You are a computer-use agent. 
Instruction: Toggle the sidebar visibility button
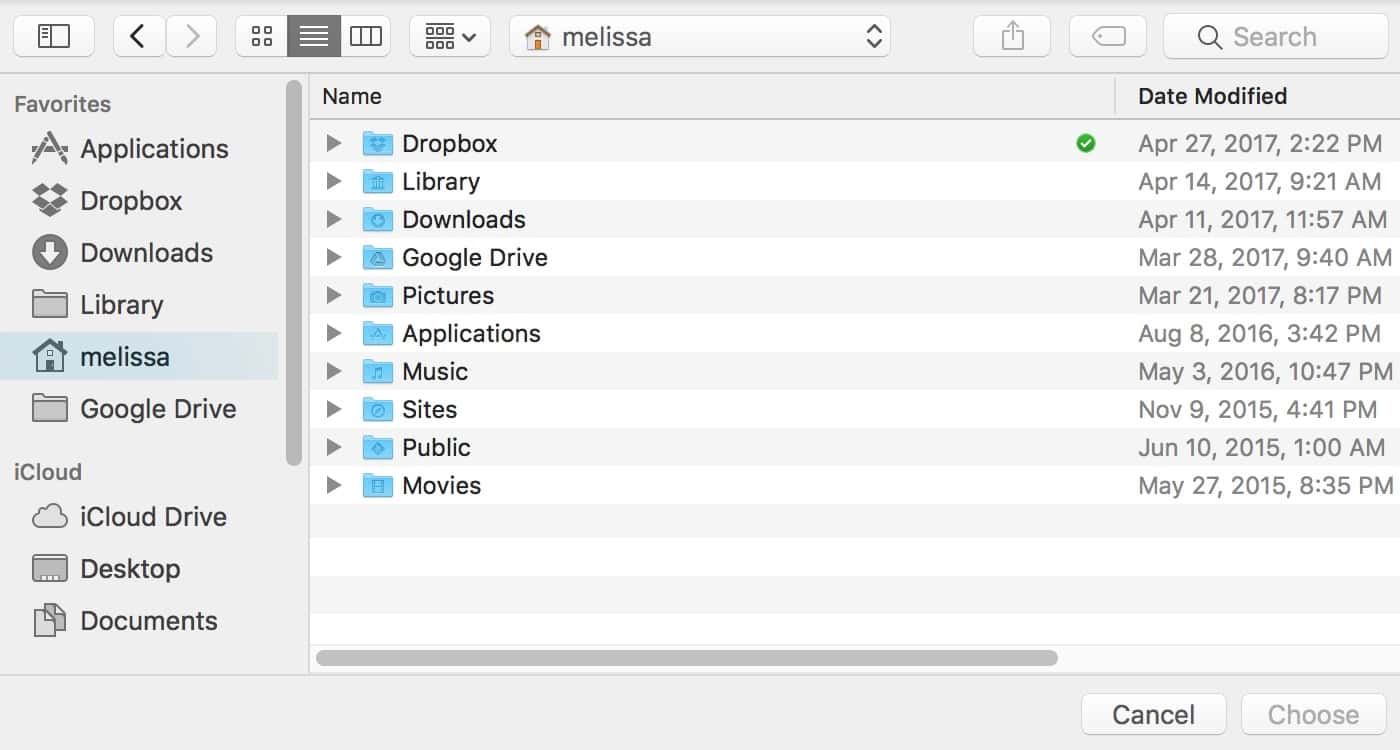54,37
